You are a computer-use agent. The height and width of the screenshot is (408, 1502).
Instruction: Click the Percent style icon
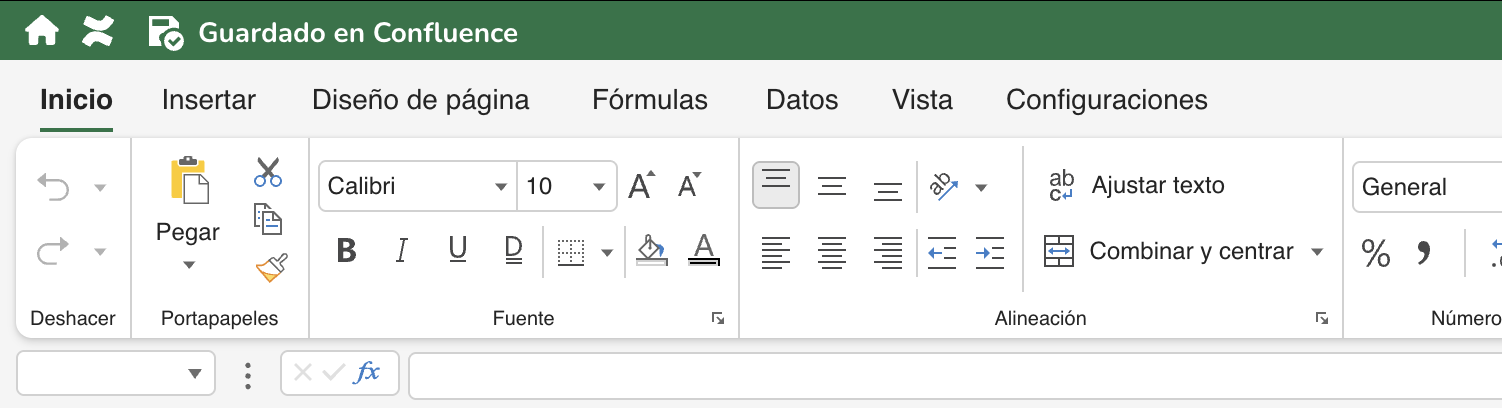tap(1376, 254)
